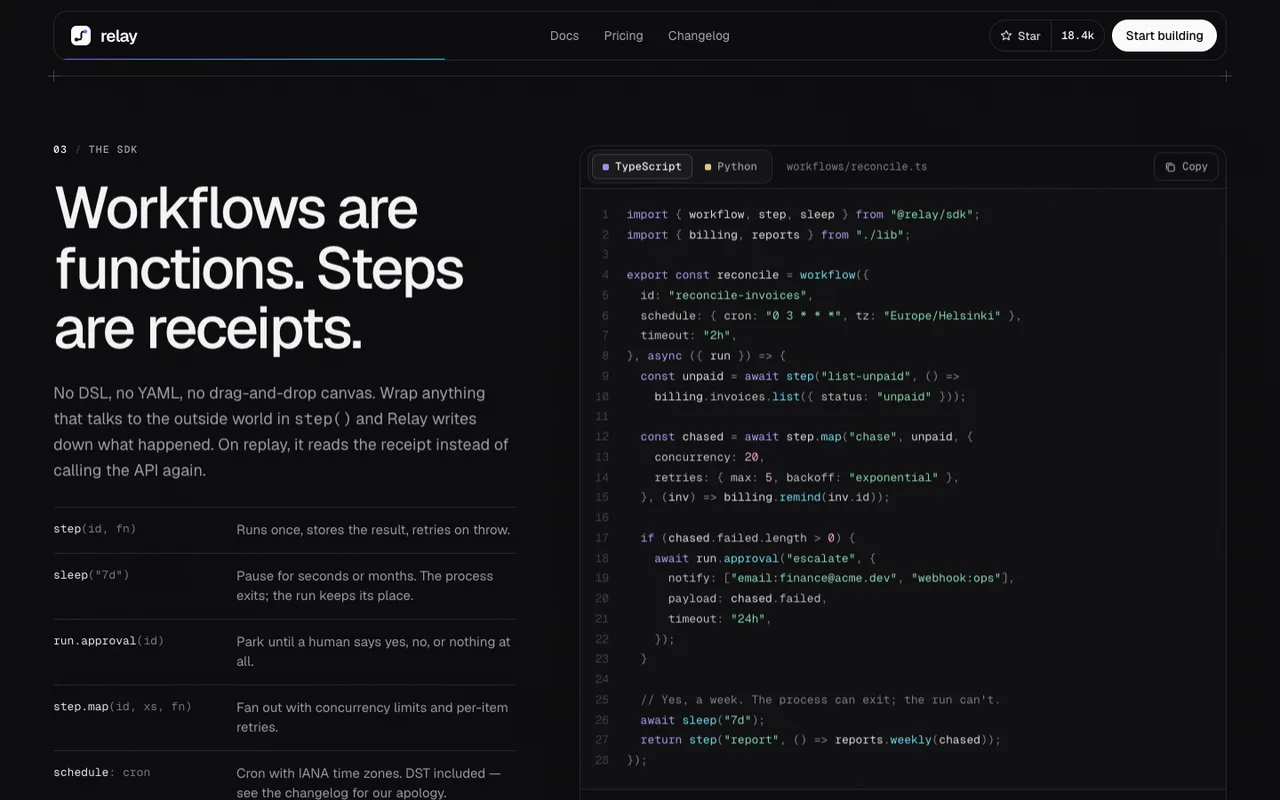
Task: Click the schedule: cron row label
Action: [x=102, y=772]
